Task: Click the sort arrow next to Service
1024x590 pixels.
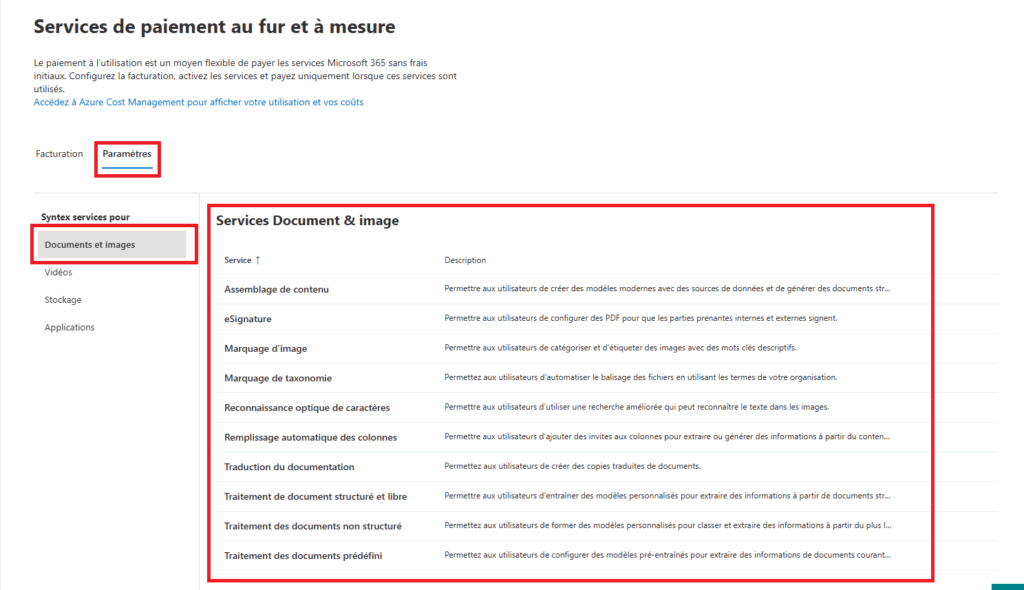Action: click(258, 260)
